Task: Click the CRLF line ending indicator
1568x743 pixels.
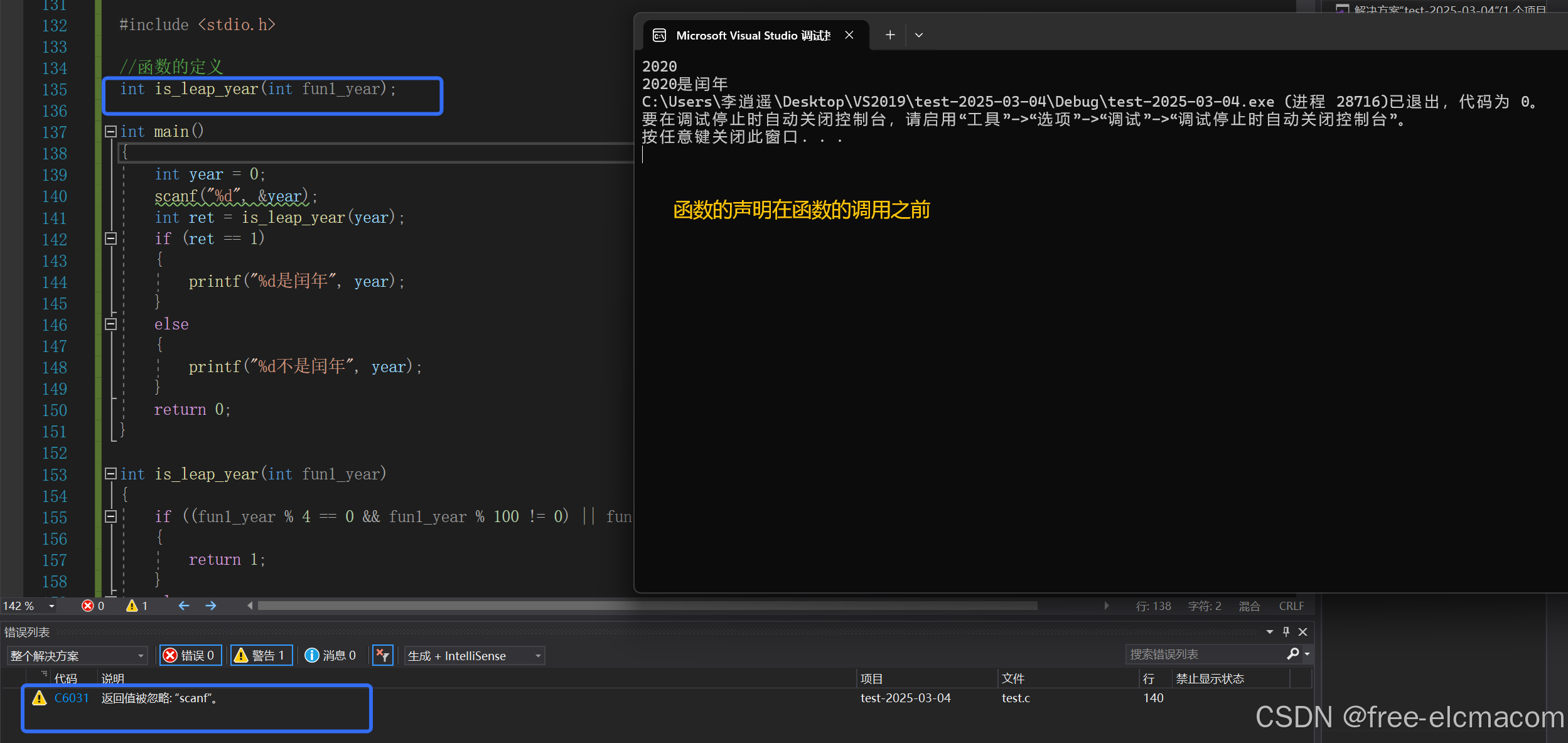Action: pyautogui.click(x=1291, y=606)
